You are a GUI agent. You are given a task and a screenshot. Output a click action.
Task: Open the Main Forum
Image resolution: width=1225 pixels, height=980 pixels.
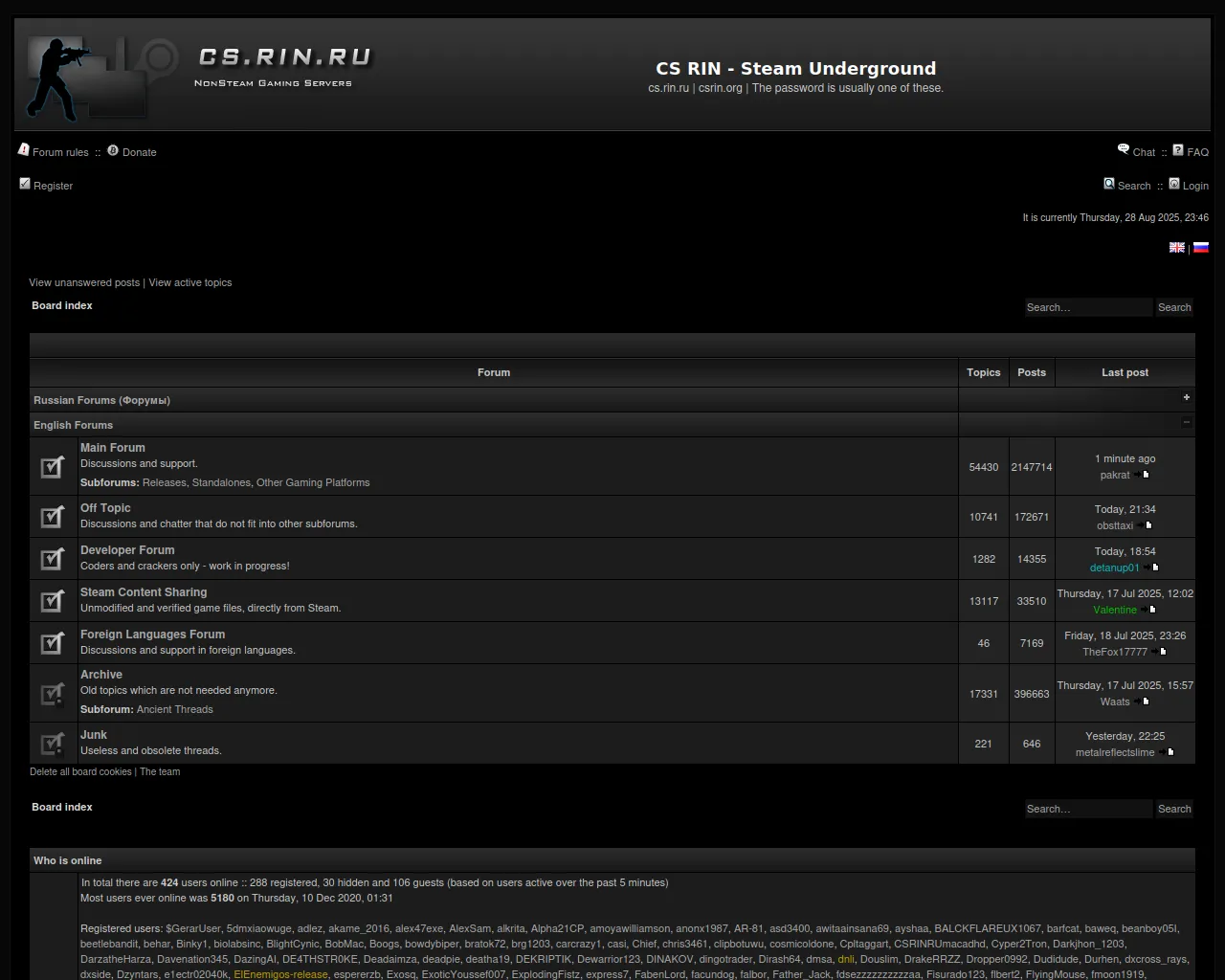113,448
